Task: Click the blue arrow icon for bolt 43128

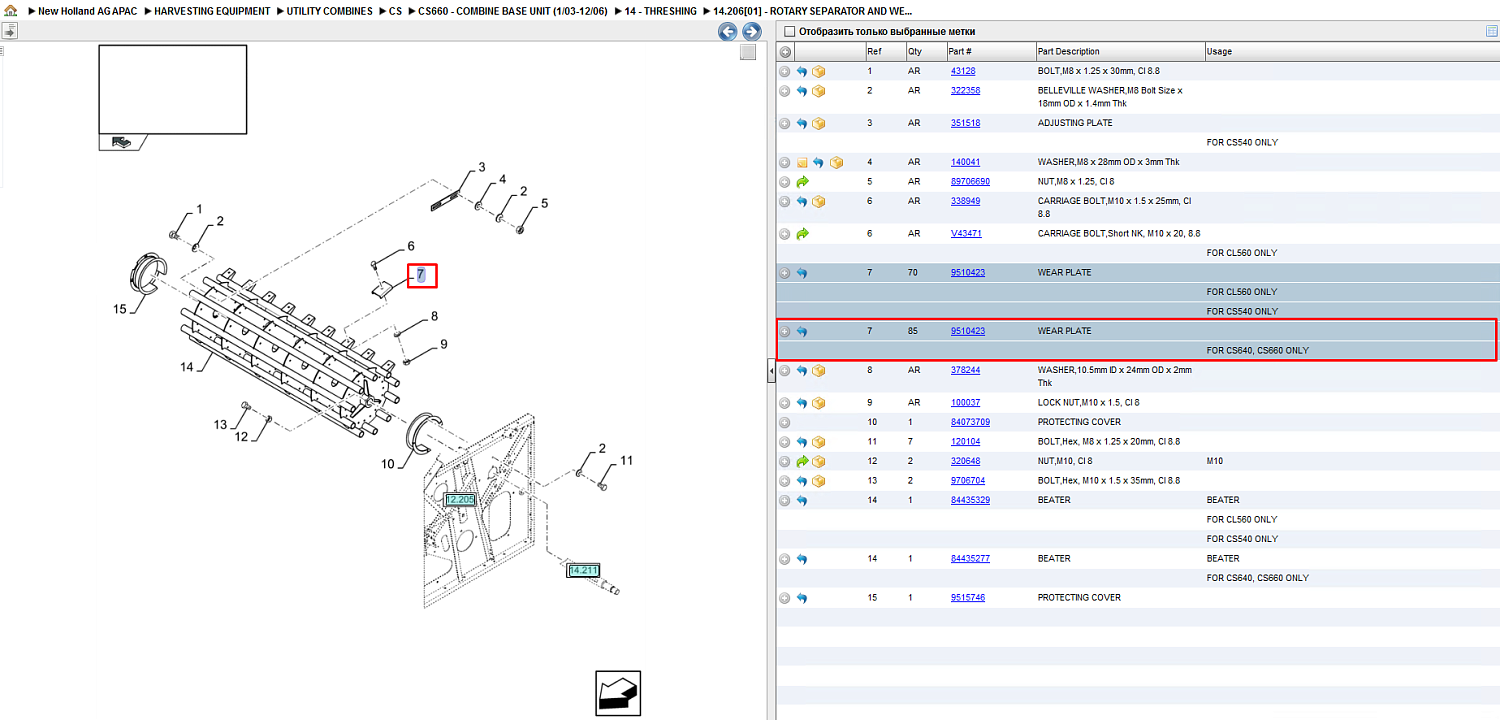Action: 802,72
